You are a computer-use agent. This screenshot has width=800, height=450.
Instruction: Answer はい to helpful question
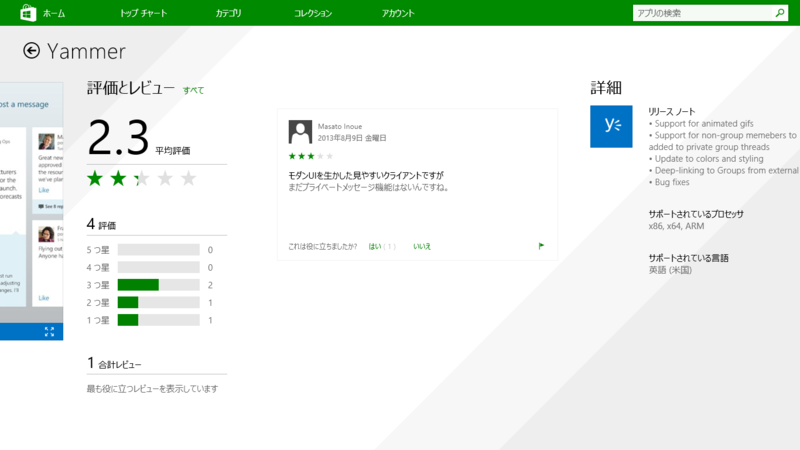(x=375, y=246)
